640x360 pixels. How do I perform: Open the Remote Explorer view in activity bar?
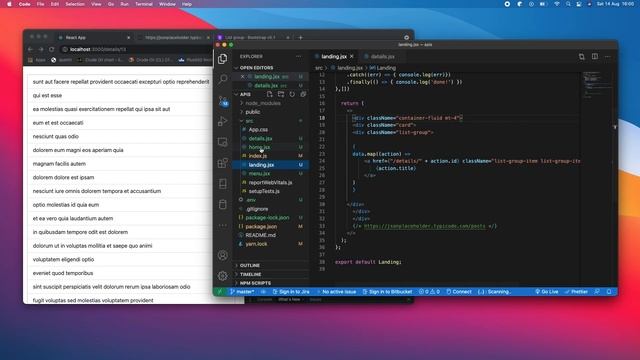coord(222,142)
